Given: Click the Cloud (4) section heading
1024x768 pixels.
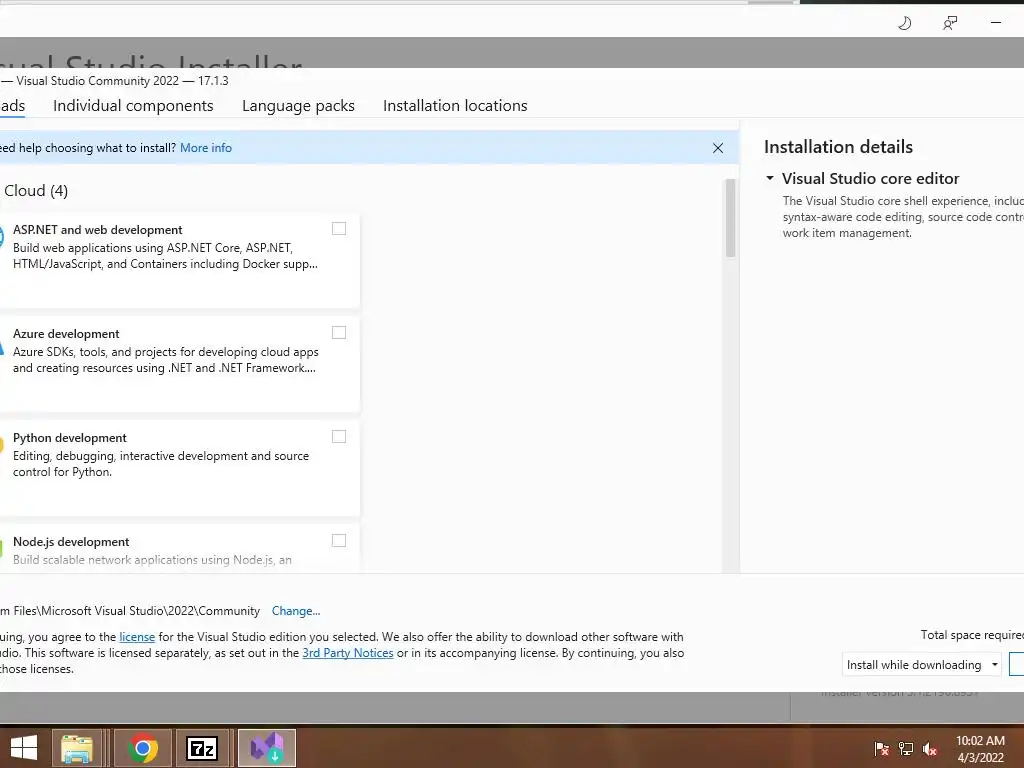Looking at the screenshot, I should 36,191.
